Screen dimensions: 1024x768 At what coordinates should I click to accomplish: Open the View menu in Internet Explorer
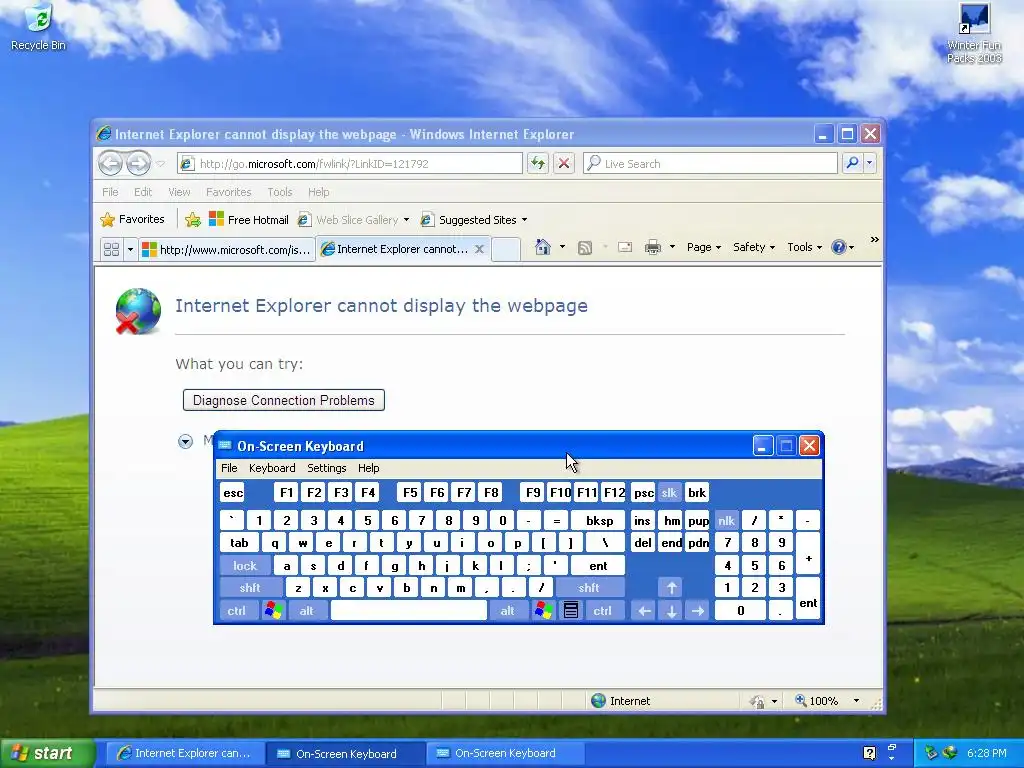click(x=179, y=192)
